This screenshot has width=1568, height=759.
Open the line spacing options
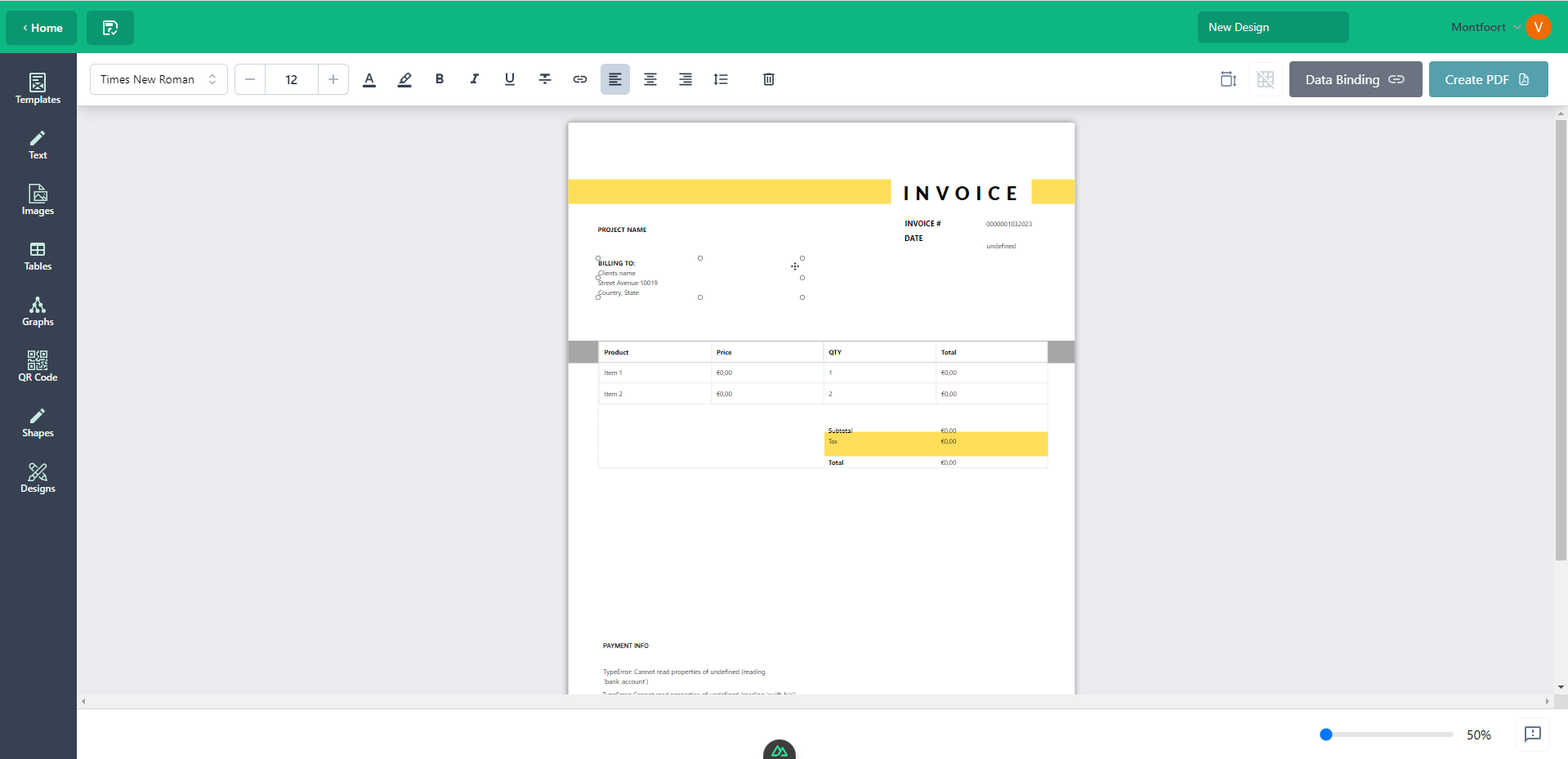coord(720,79)
